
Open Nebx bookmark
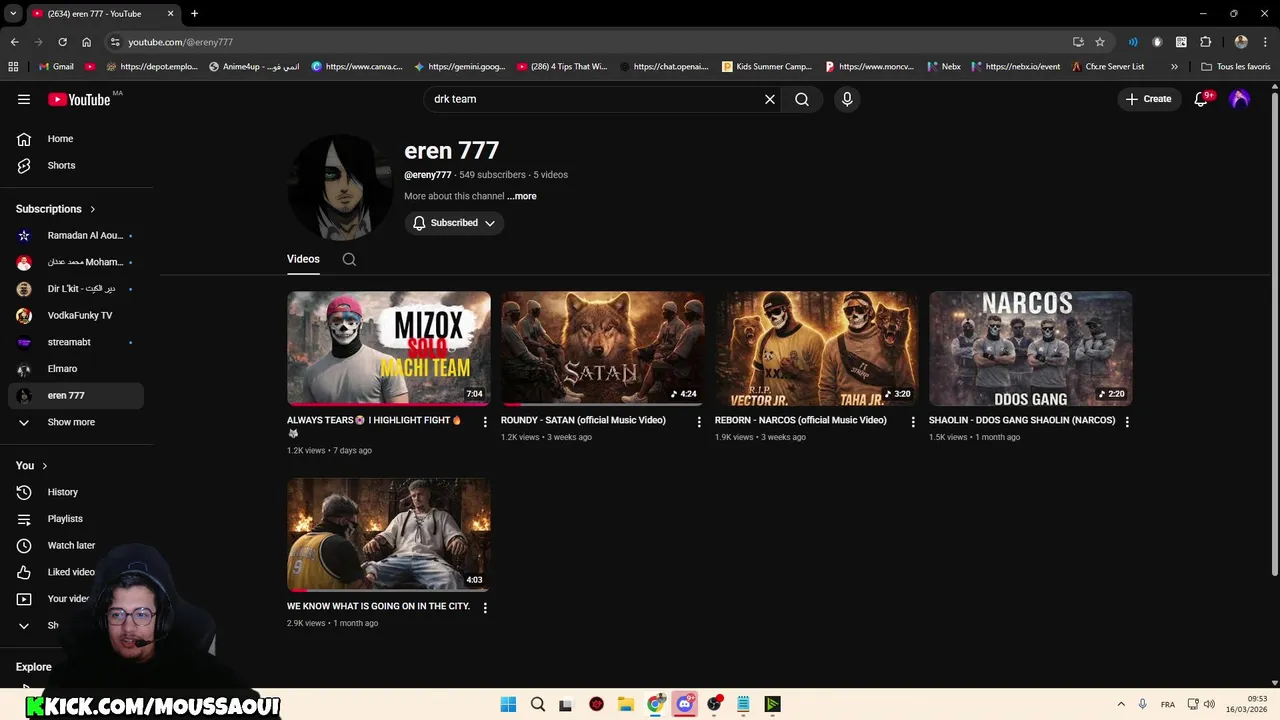pos(943,67)
